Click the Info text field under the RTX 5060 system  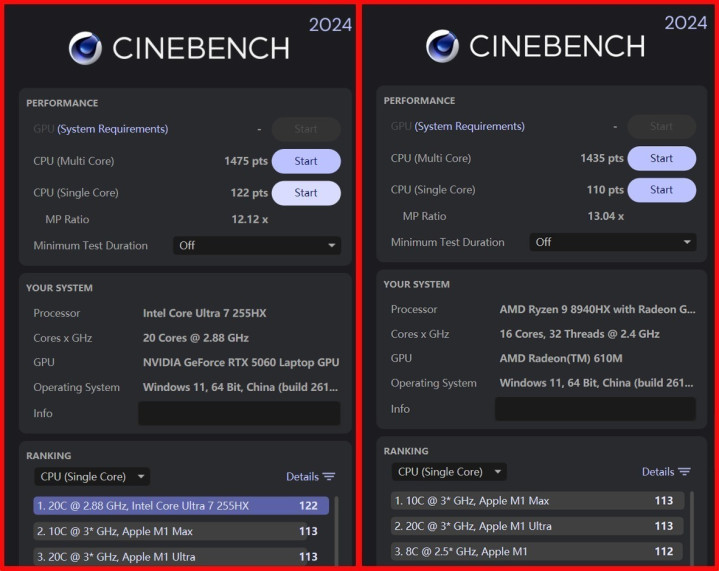[x=238, y=413]
